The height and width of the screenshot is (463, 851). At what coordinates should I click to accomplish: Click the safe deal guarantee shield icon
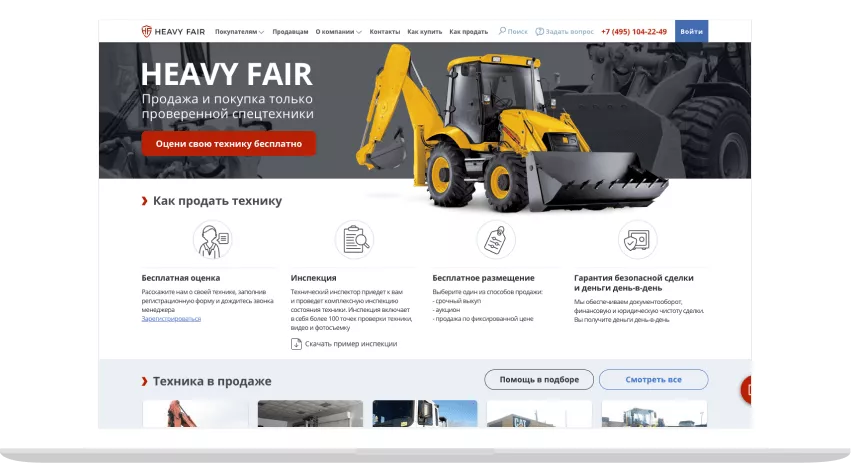point(637,240)
